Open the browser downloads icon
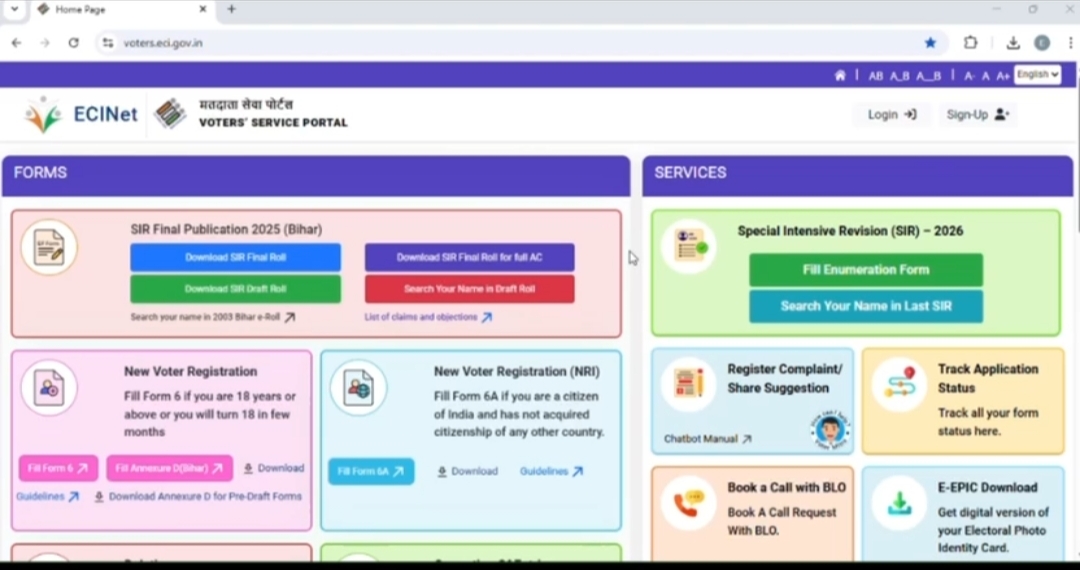This screenshot has height=570, width=1080. (x=1013, y=43)
